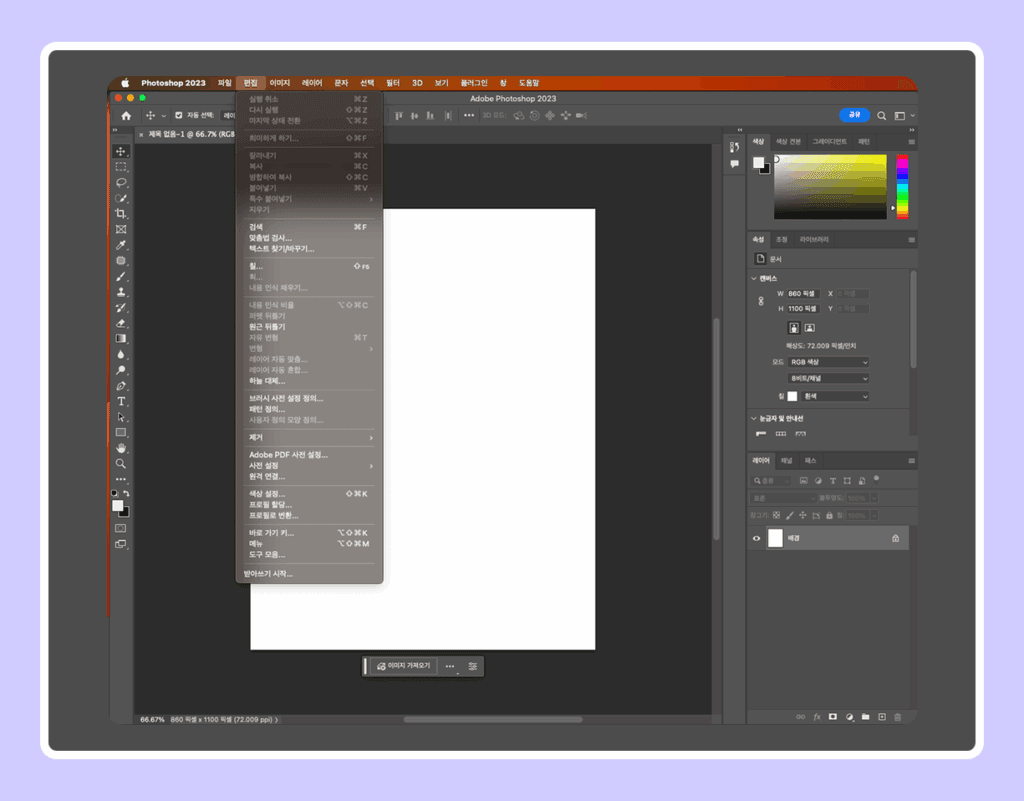Toggle the Quick Mask mode icon
The width and height of the screenshot is (1024, 801).
click(121, 528)
